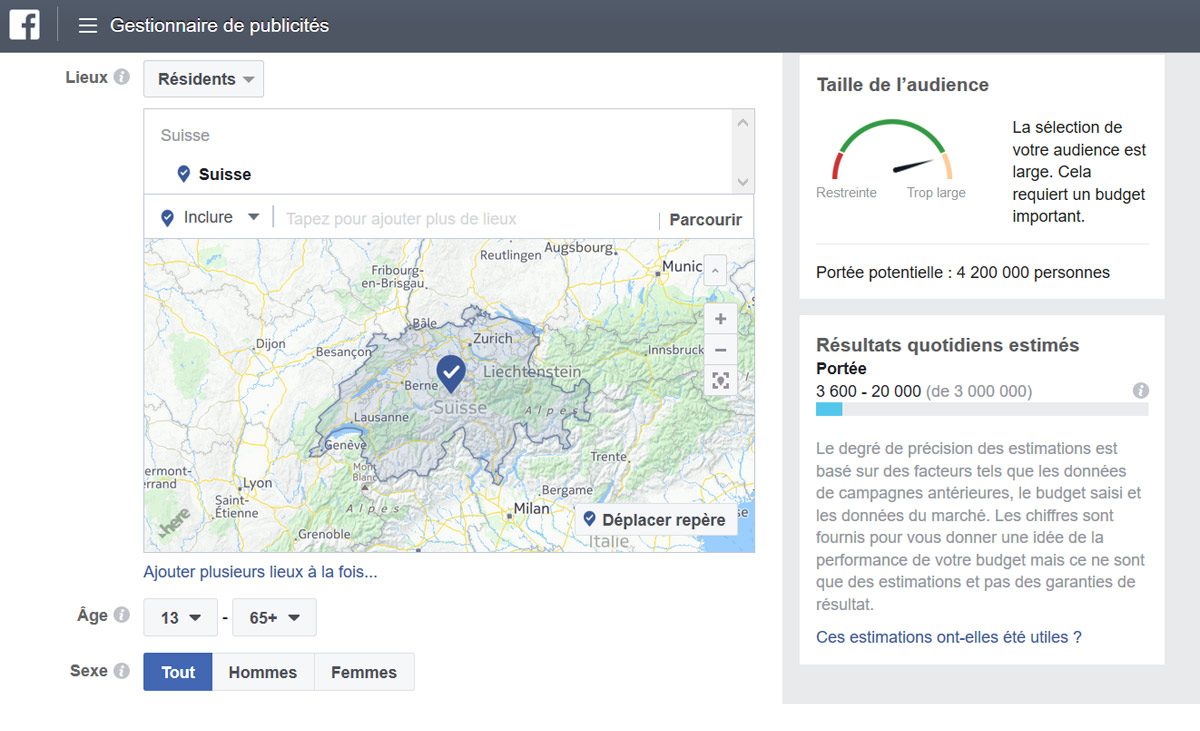Viewport: 1200px width, 731px height.
Task: Click Ajouter plusieurs lieux à la fois link
Action: pyautogui.click(x=260, y=573)
